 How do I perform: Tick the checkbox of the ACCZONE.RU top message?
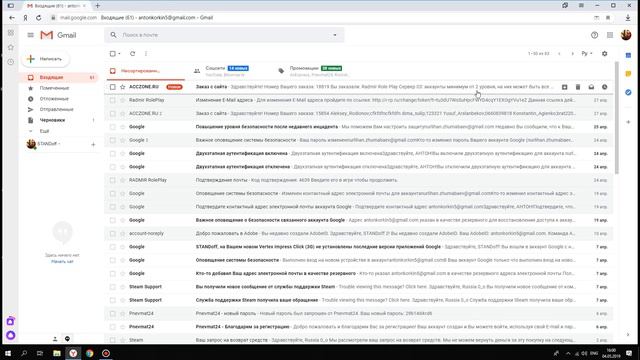113,87
